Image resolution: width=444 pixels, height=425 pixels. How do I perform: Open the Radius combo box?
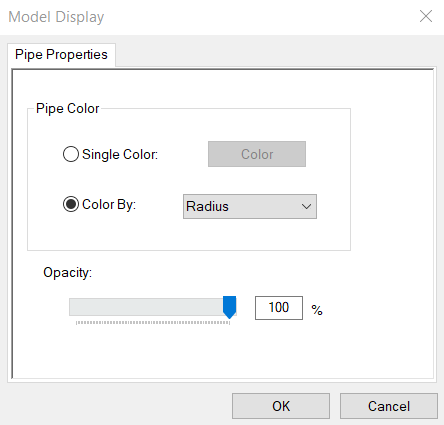pyautogui.click(x=250, y=207)
